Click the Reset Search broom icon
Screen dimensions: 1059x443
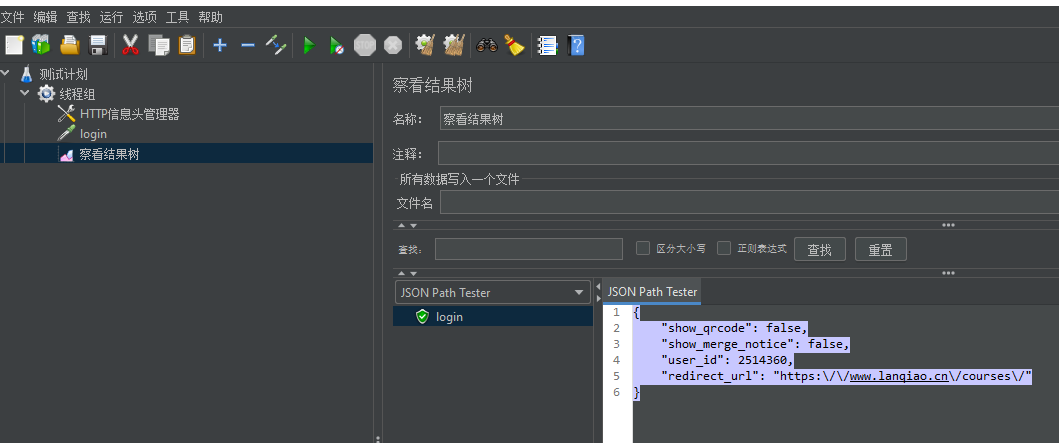tap(515, 45)
